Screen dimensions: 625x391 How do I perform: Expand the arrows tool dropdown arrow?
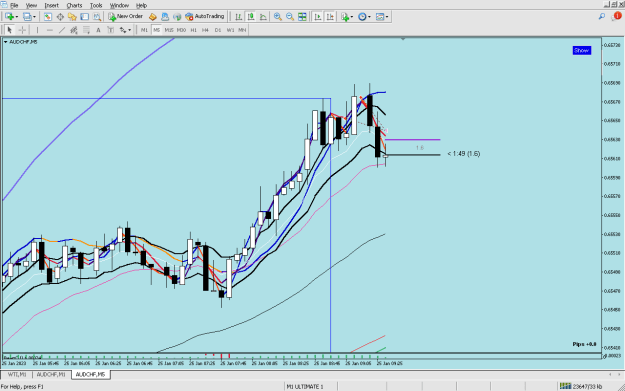[x=130, y=30]
